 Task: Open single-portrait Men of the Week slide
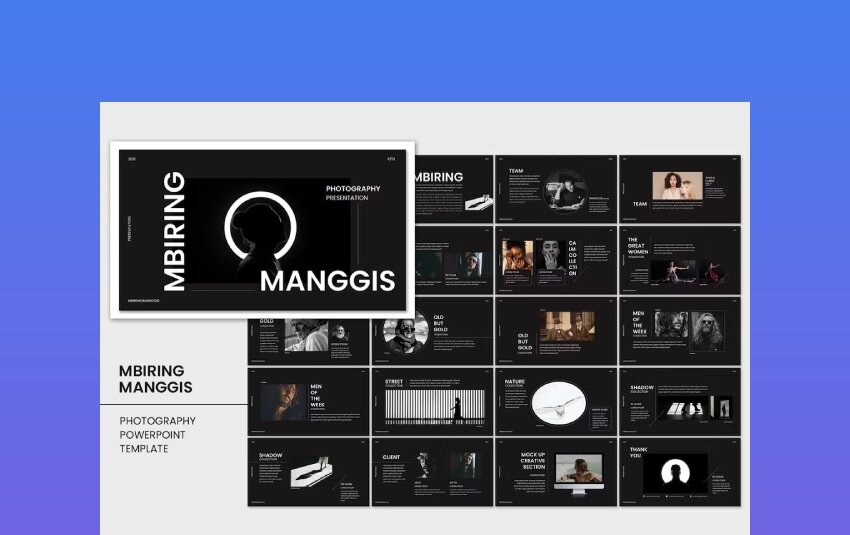(308, 401)
